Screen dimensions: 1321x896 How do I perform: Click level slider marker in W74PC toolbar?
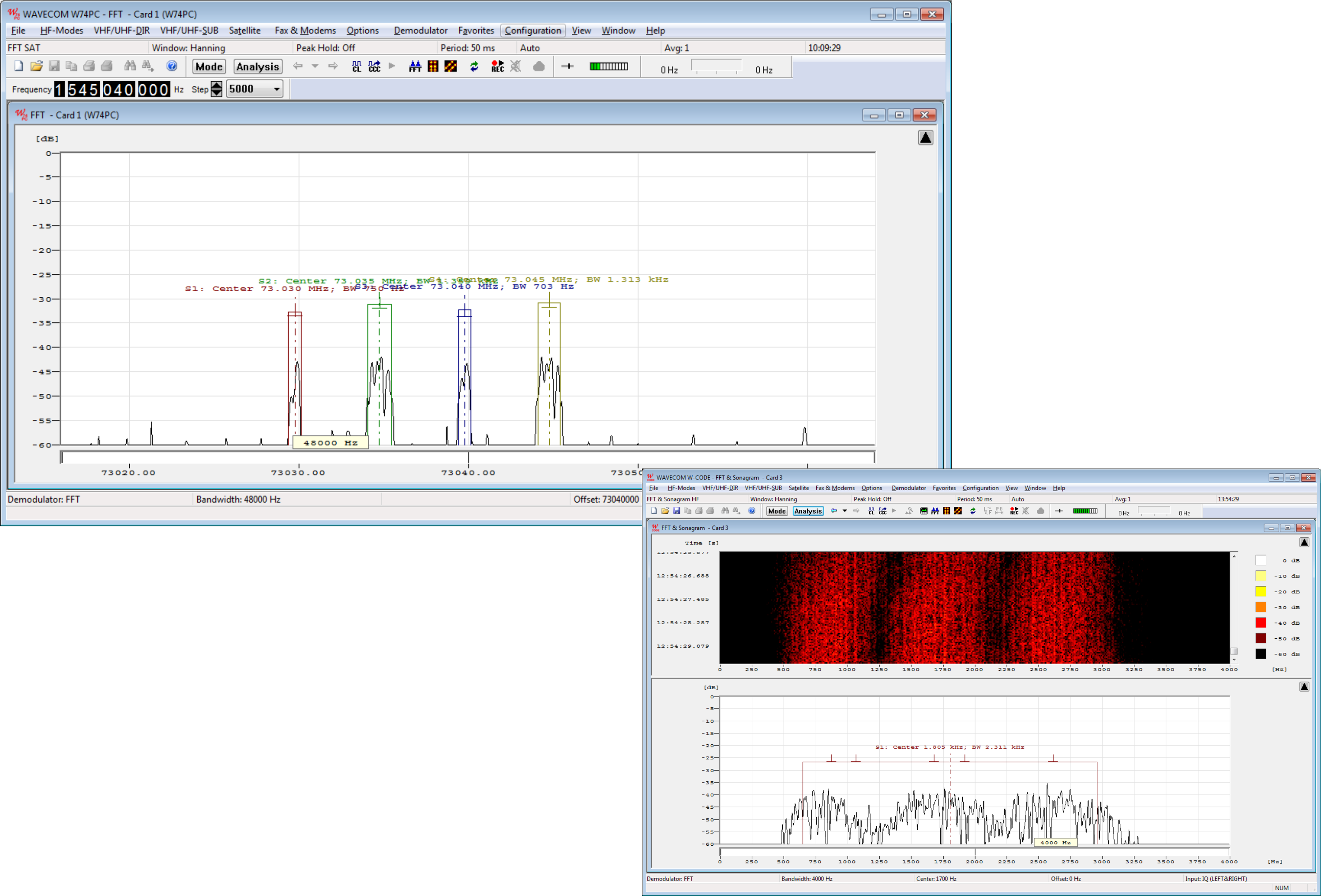coord(567,67)
